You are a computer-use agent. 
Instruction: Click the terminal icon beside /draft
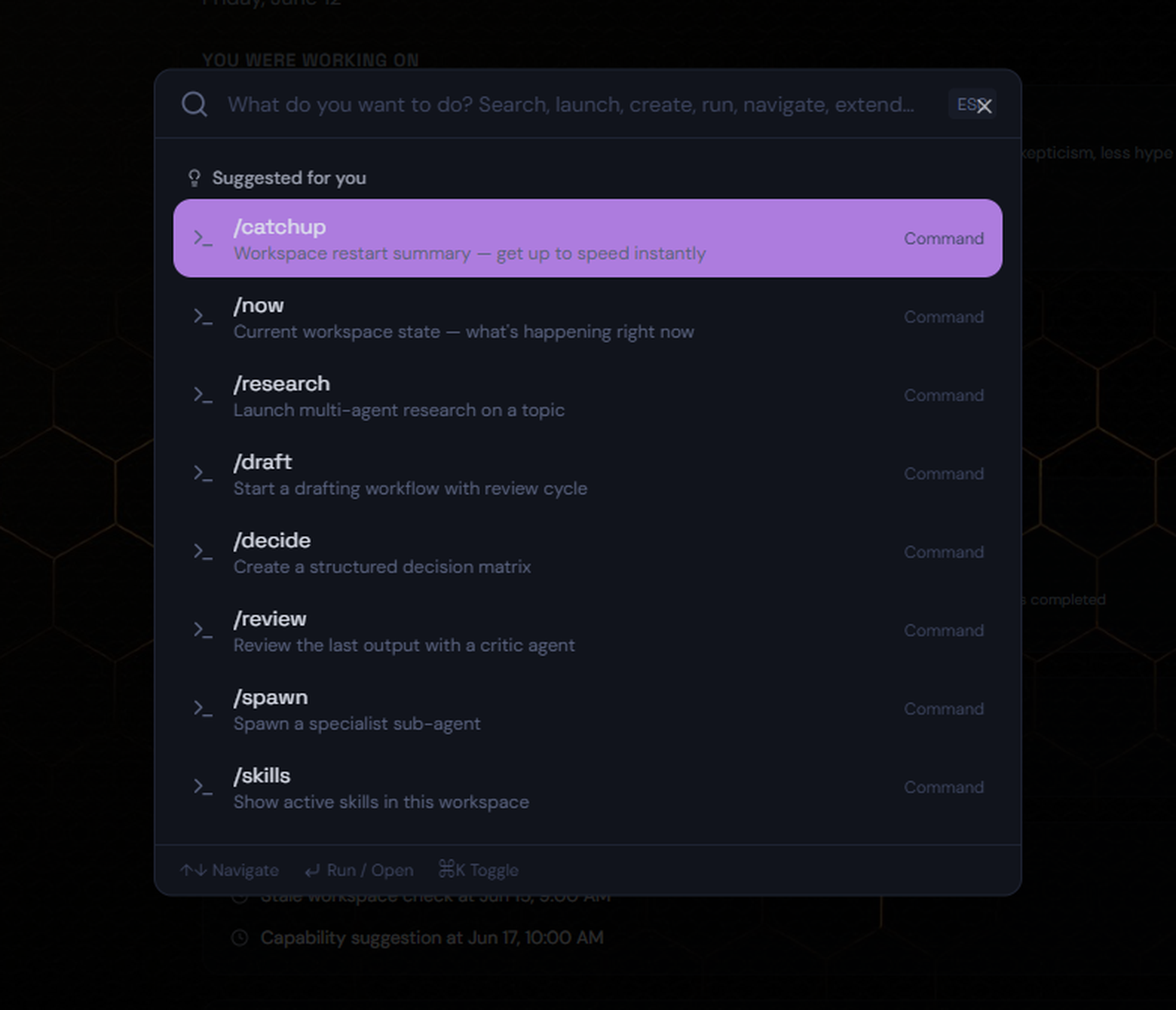click(x=203, y=473)
